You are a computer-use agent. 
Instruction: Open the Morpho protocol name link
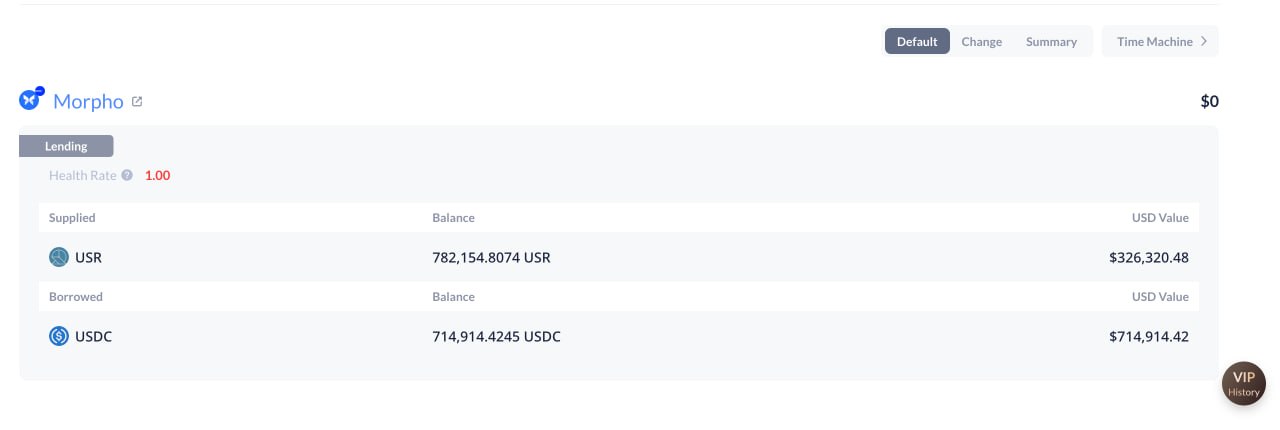click(88, 101)
